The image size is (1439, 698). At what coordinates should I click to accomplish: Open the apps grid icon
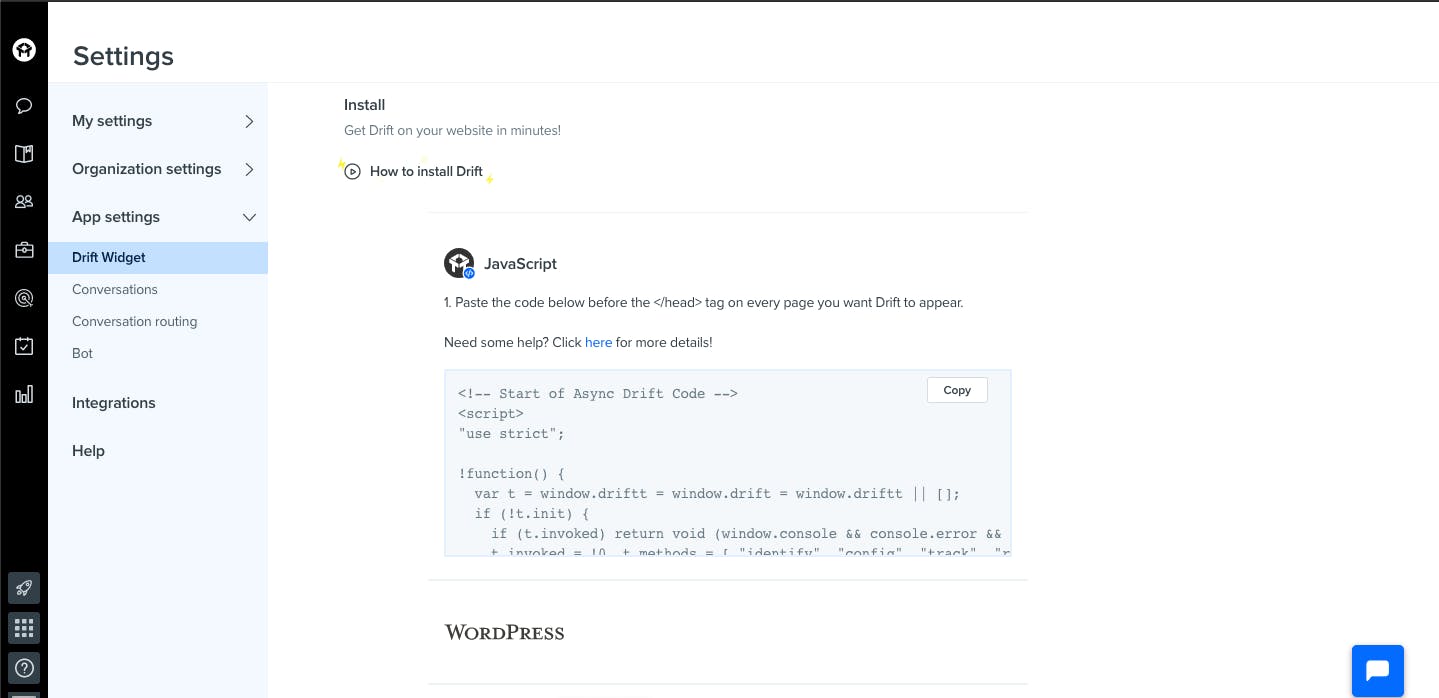pyautogui.click(x=24, y=628)
